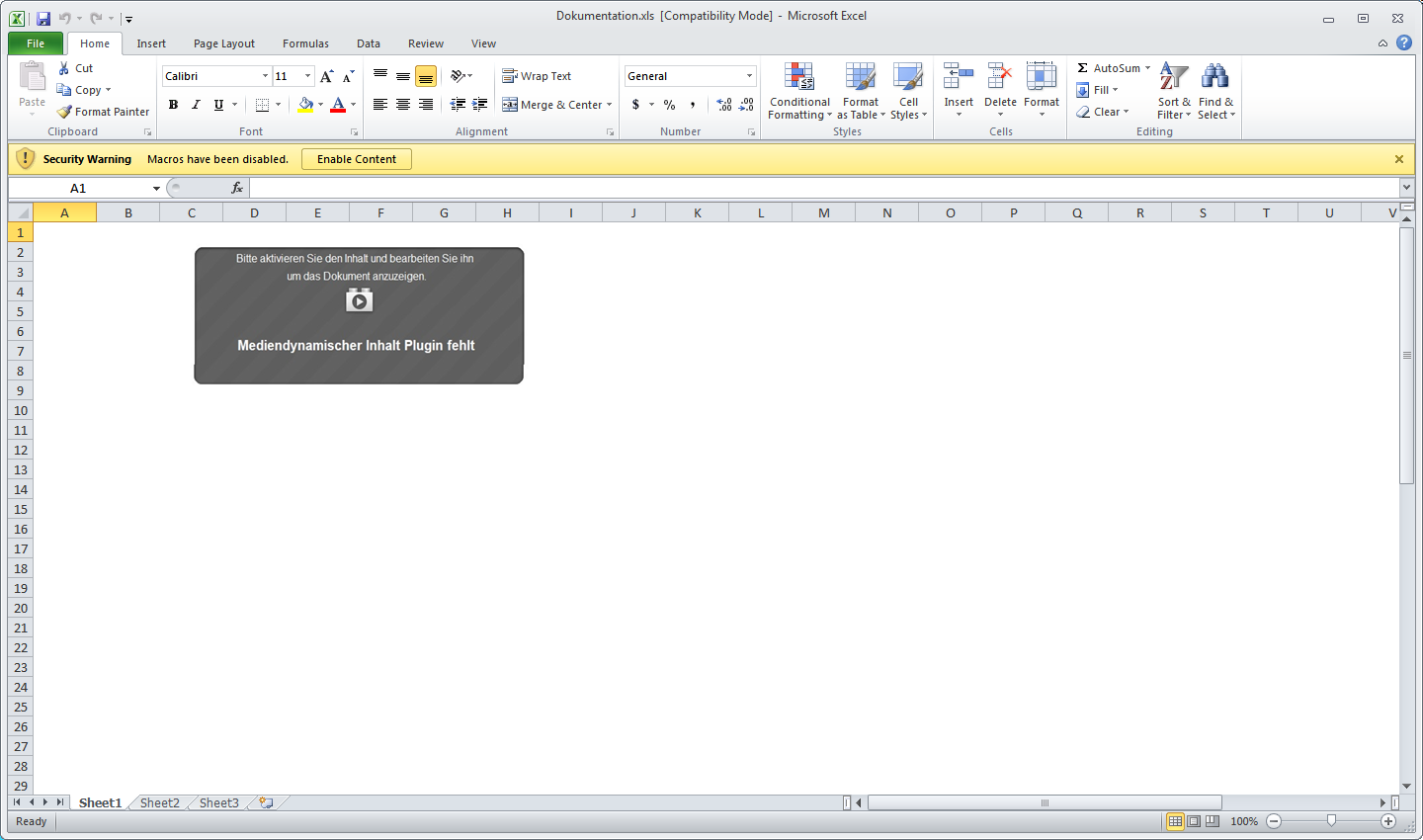
Task: Open the Sheet2 worksheet tab
Action: pyautogui.click(x=160, y=802)
